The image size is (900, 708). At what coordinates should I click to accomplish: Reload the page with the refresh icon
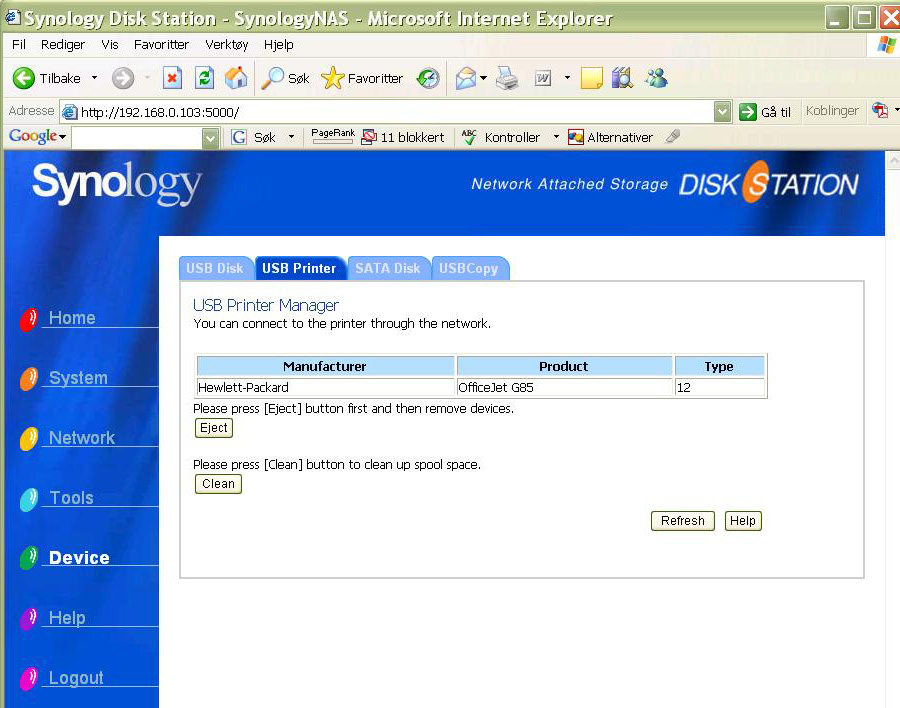pos(204,78)
